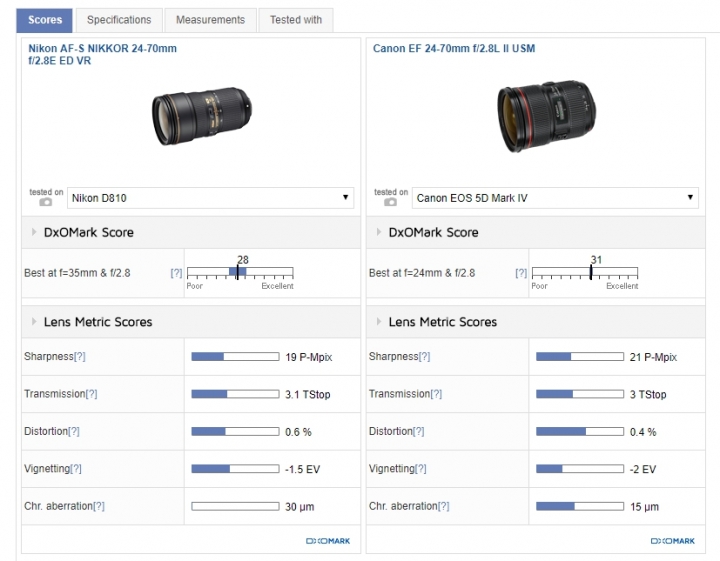This screenshot has height=561, width=720.
Task: Select the Nikon "0.6 %" distortion value
Action: [x=298, y=432]
